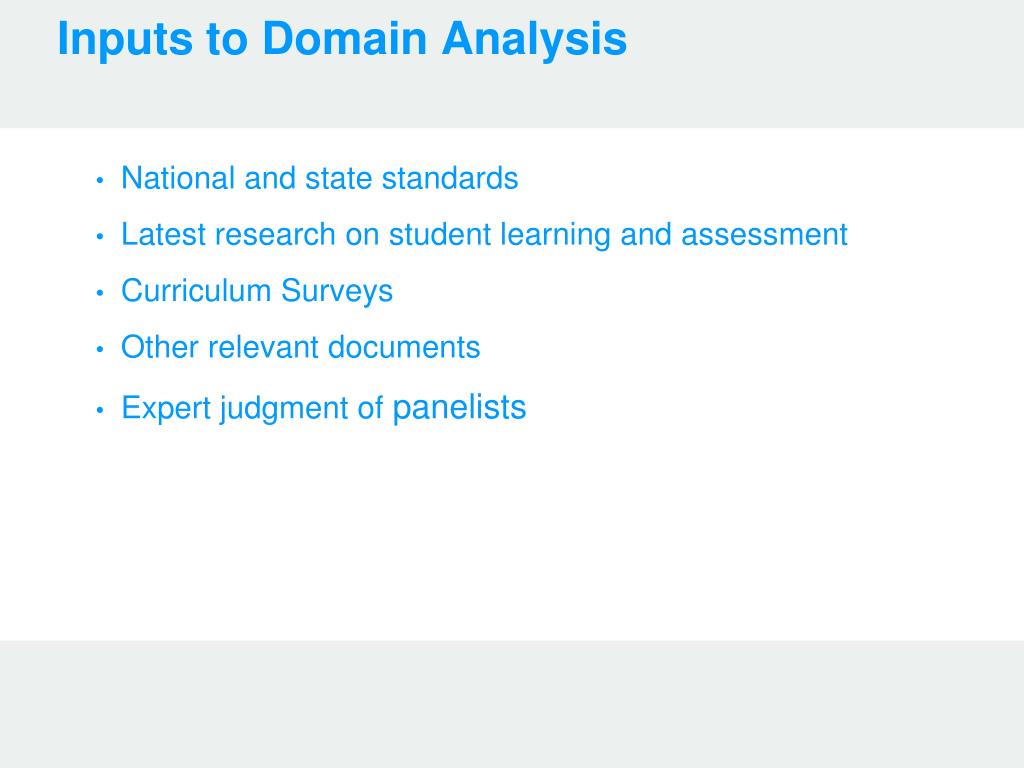Click the word documents in fourth bullet
The image size is (1024, 768).
[404, 347]
